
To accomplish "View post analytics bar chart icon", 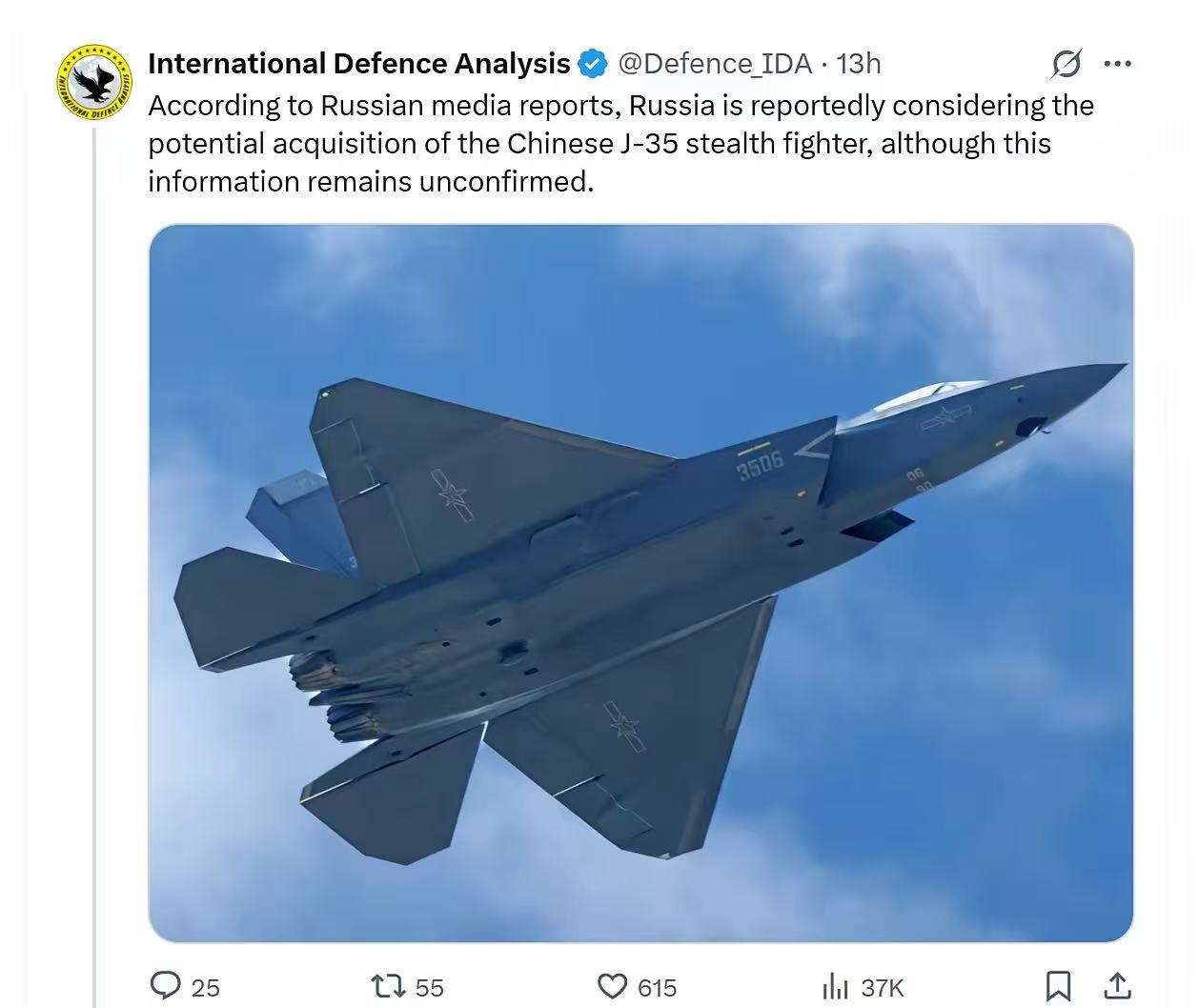I will (x=835, y=986).
